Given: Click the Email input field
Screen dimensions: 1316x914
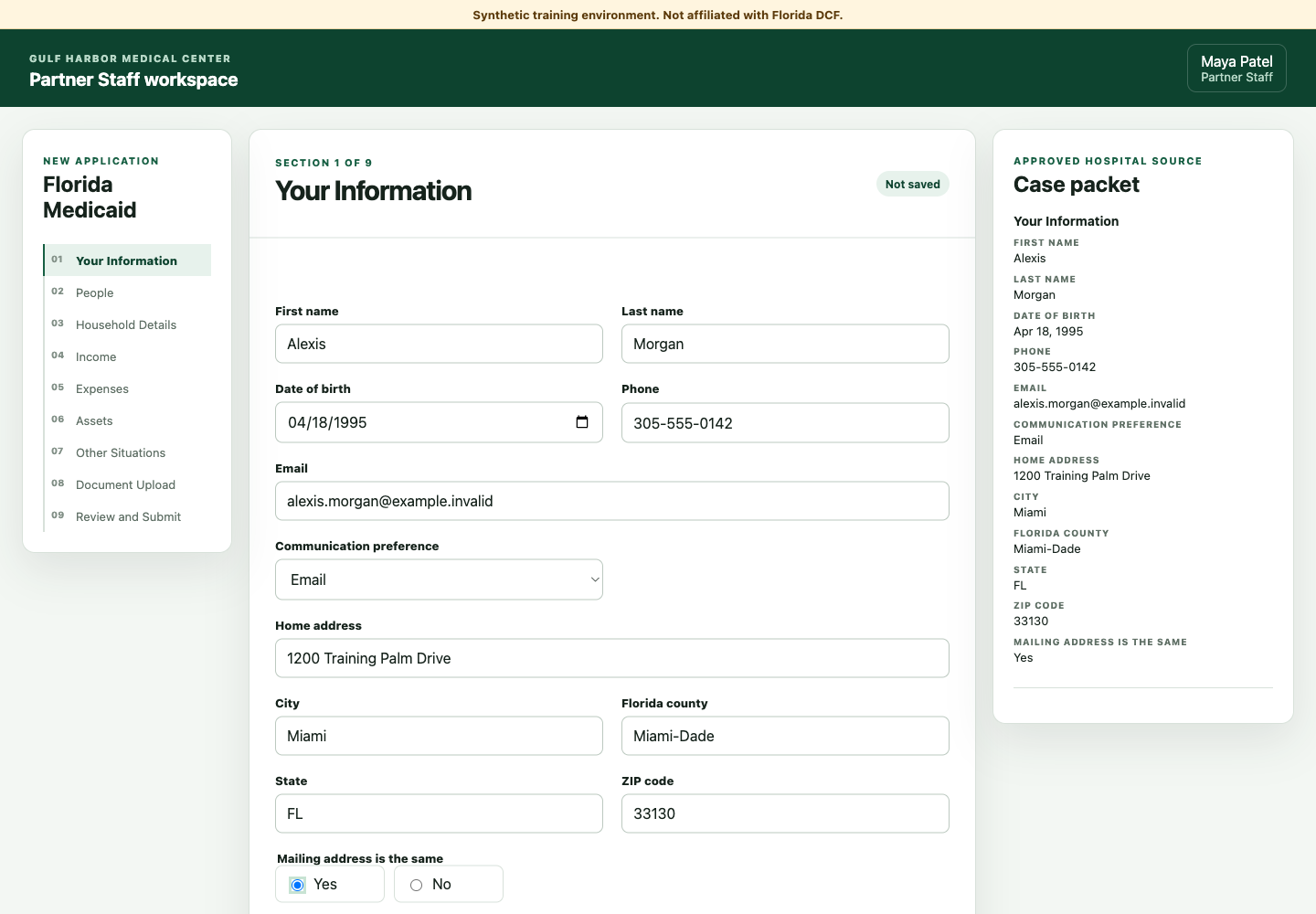Looking at the screenshot, I should (x=612, y=501).
